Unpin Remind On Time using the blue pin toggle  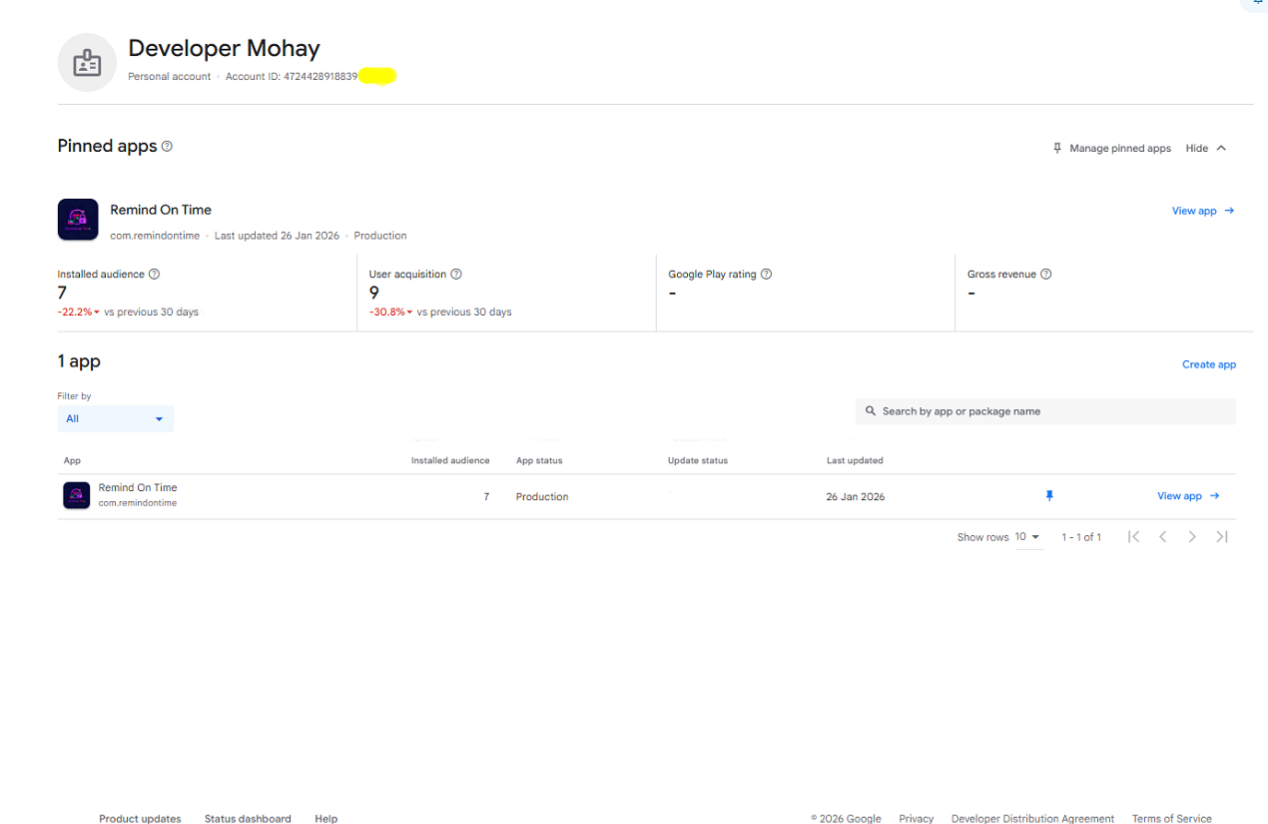pos(1049,495)
